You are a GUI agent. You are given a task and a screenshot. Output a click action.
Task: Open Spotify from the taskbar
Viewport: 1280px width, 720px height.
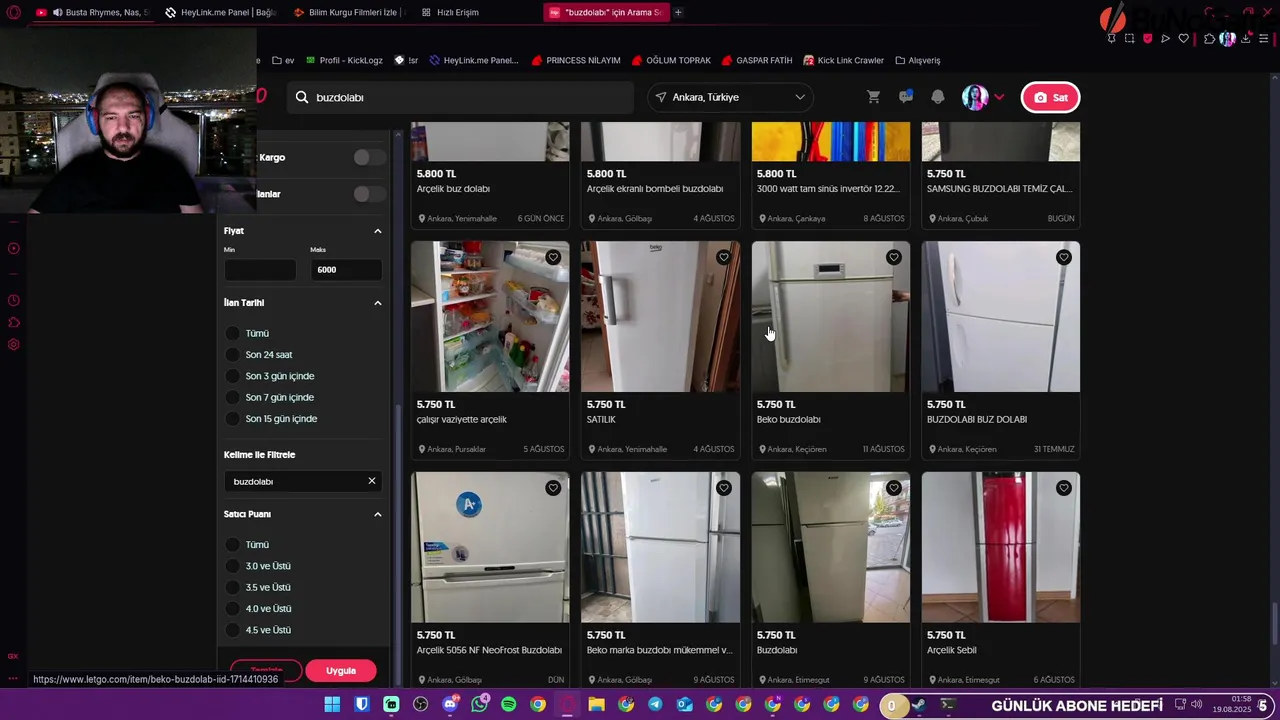(x=508, y=705)
